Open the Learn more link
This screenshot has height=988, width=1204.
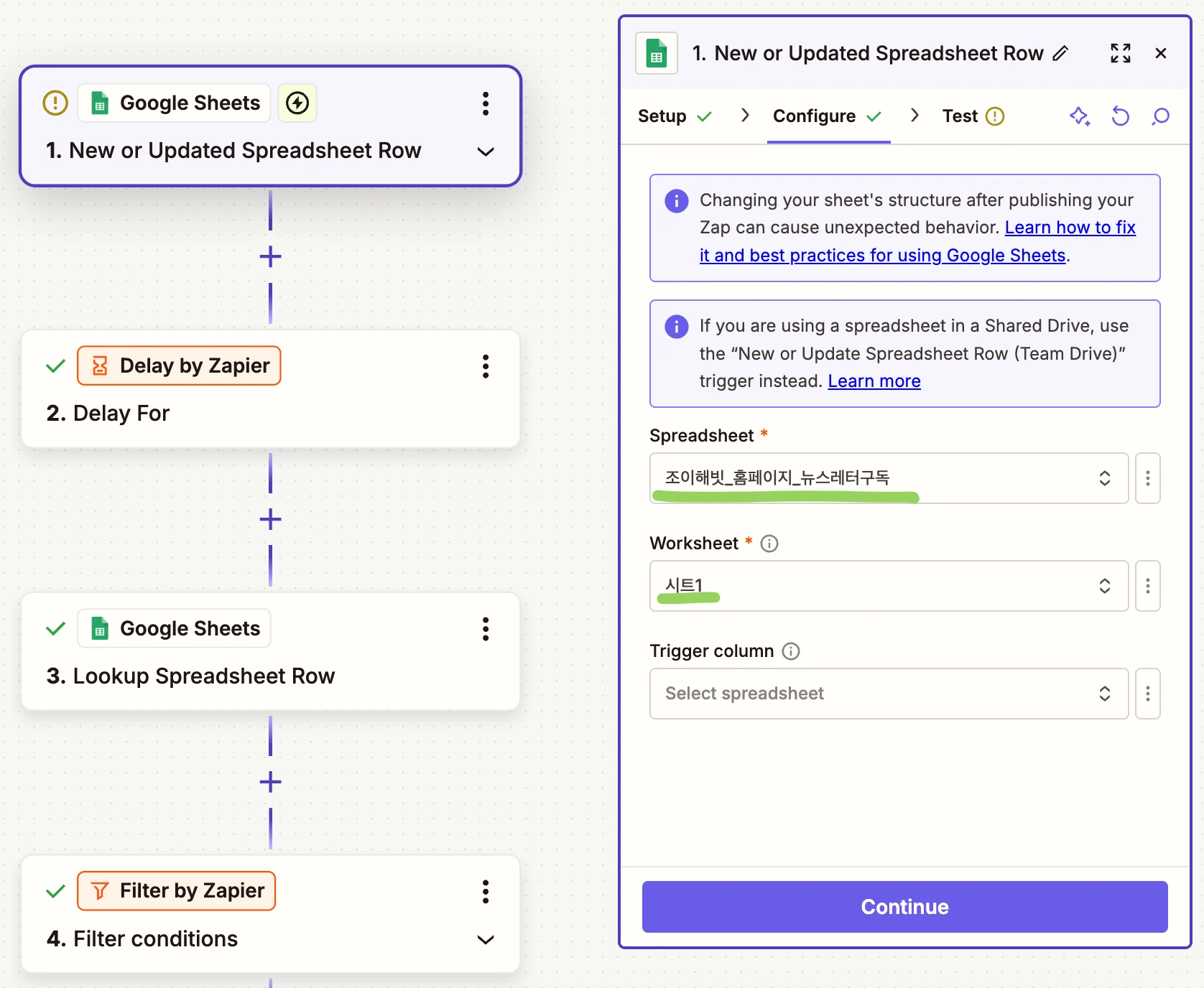(874, 381)
